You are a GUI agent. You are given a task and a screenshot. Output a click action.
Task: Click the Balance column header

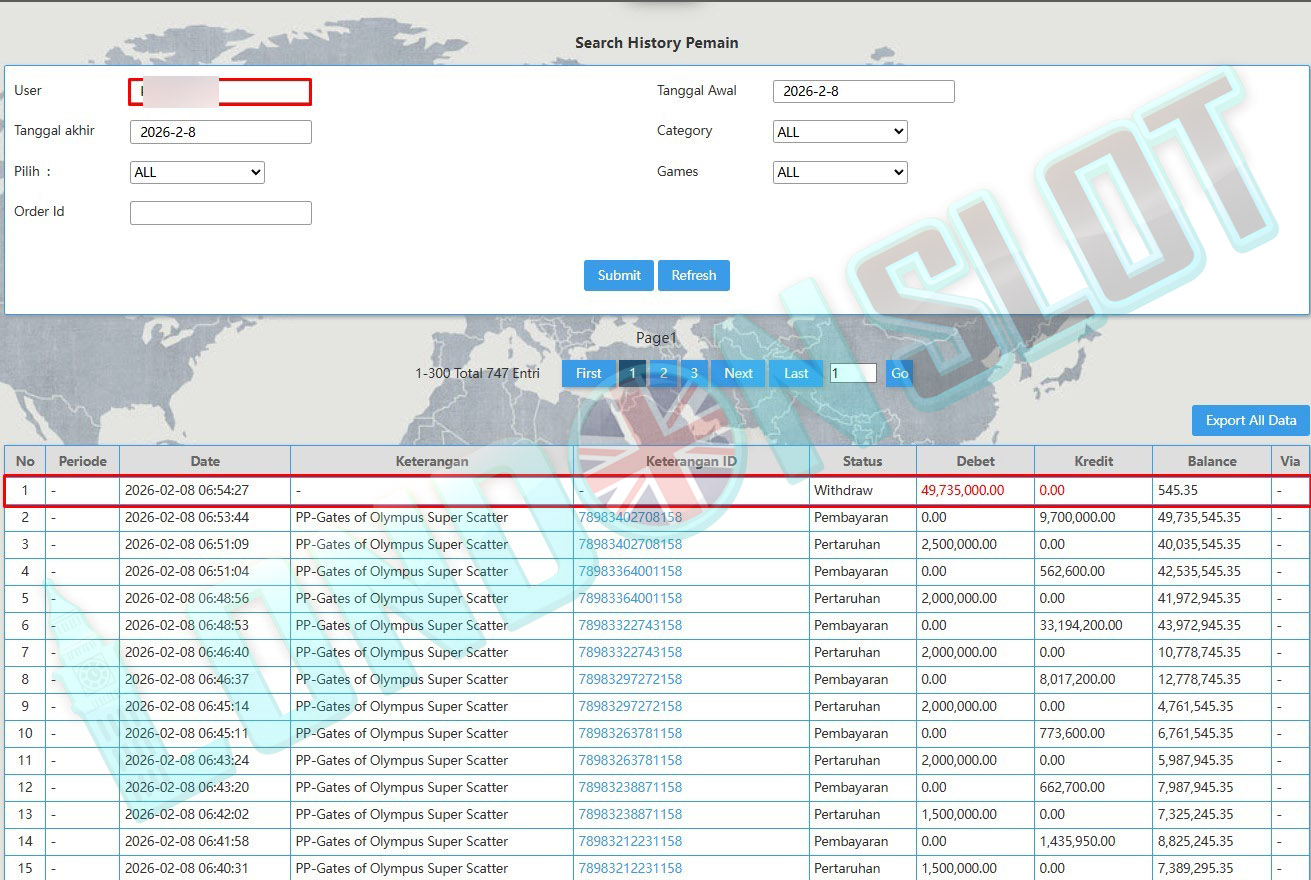coord(1211,461)
